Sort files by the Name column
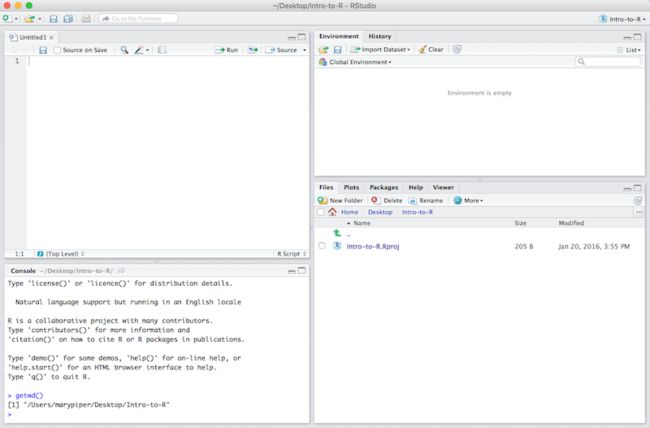This screenshot has height=428, width=650. (x=362, y=223)
